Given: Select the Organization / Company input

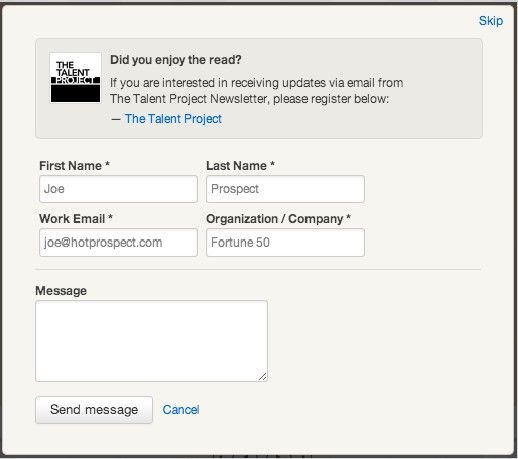Looking at the screenshot, I should coord(285,242).
